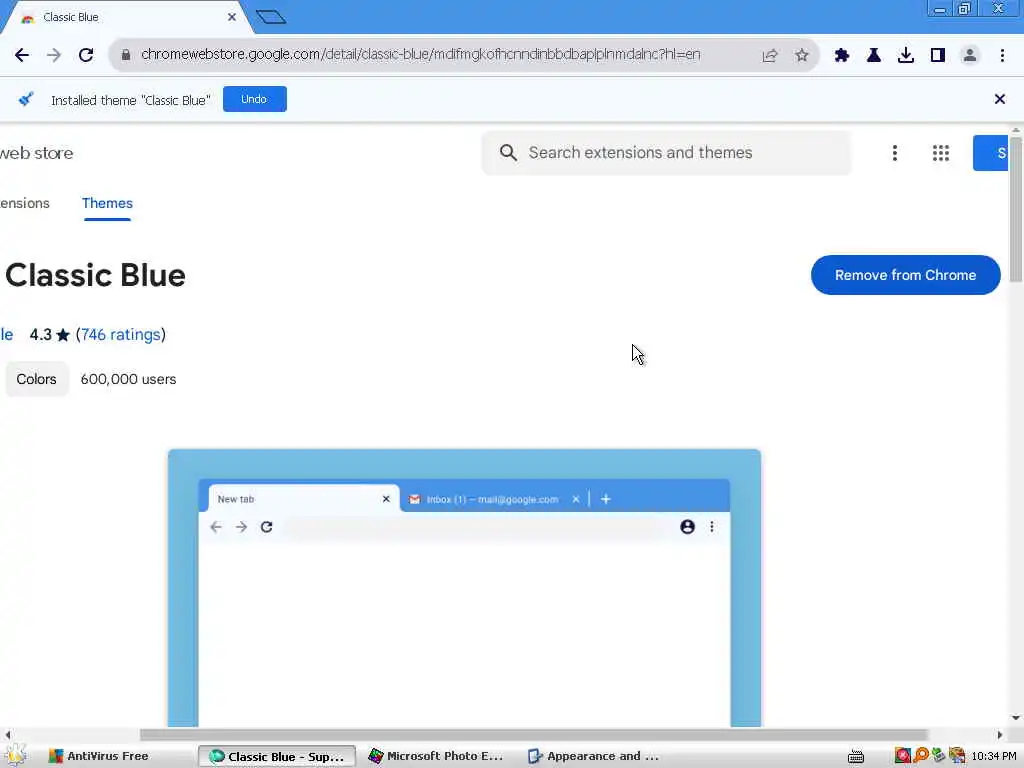Click the share page icon in address bar

[x=770, y=56]
